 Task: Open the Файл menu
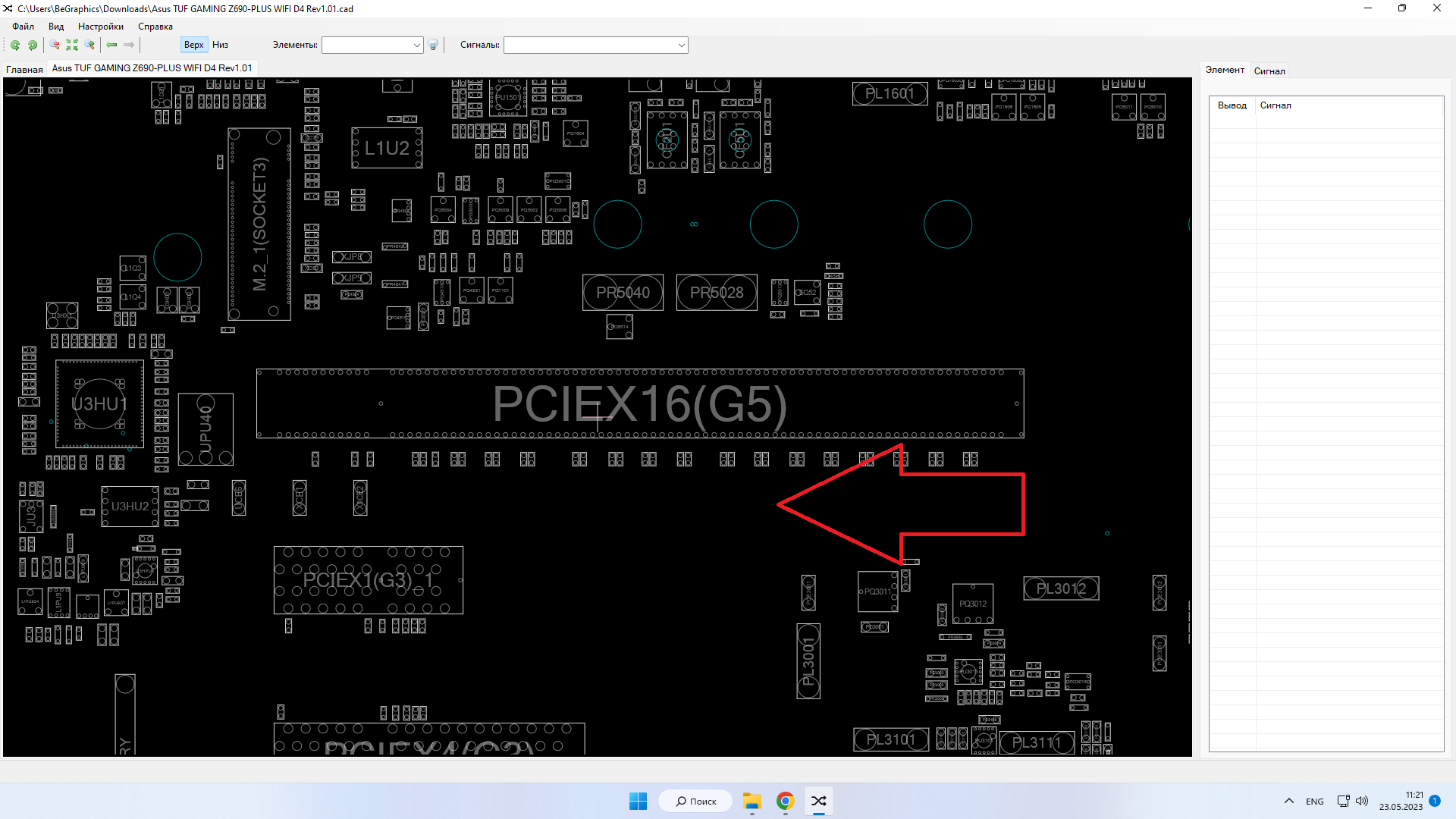pyautogui.click(x=24, y=27)
